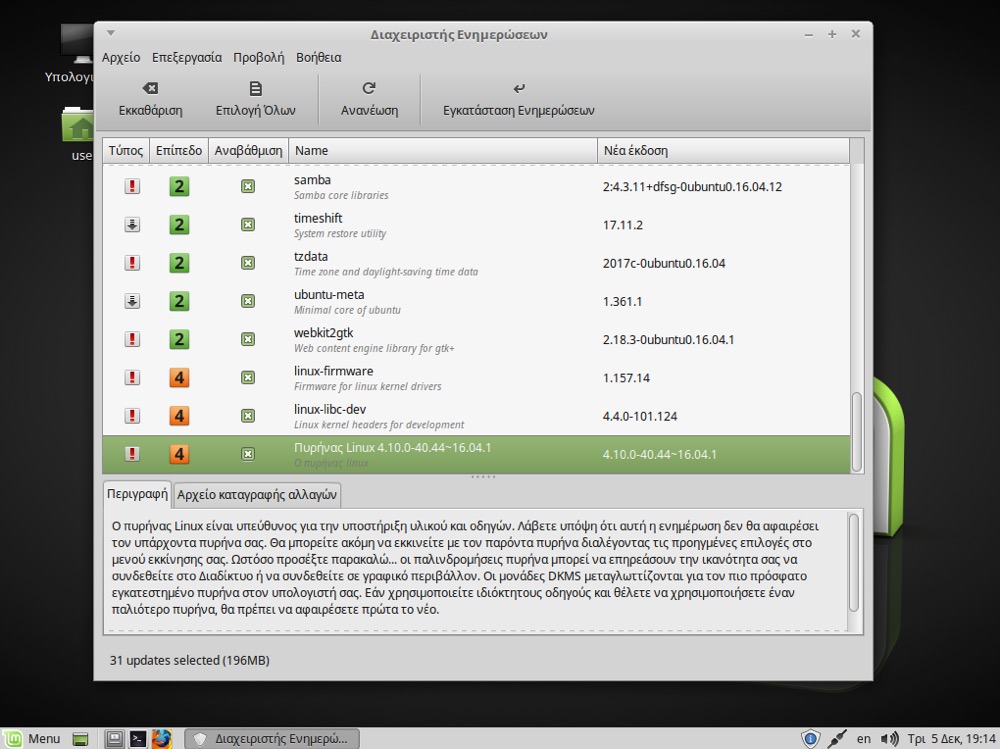Open the panel clock Τρι 5 Δεκ

point(952,739)
